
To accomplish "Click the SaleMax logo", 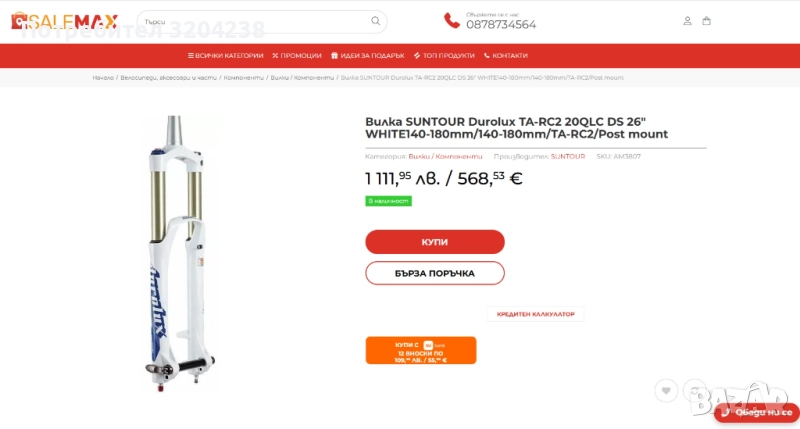I will coord(64,21).
